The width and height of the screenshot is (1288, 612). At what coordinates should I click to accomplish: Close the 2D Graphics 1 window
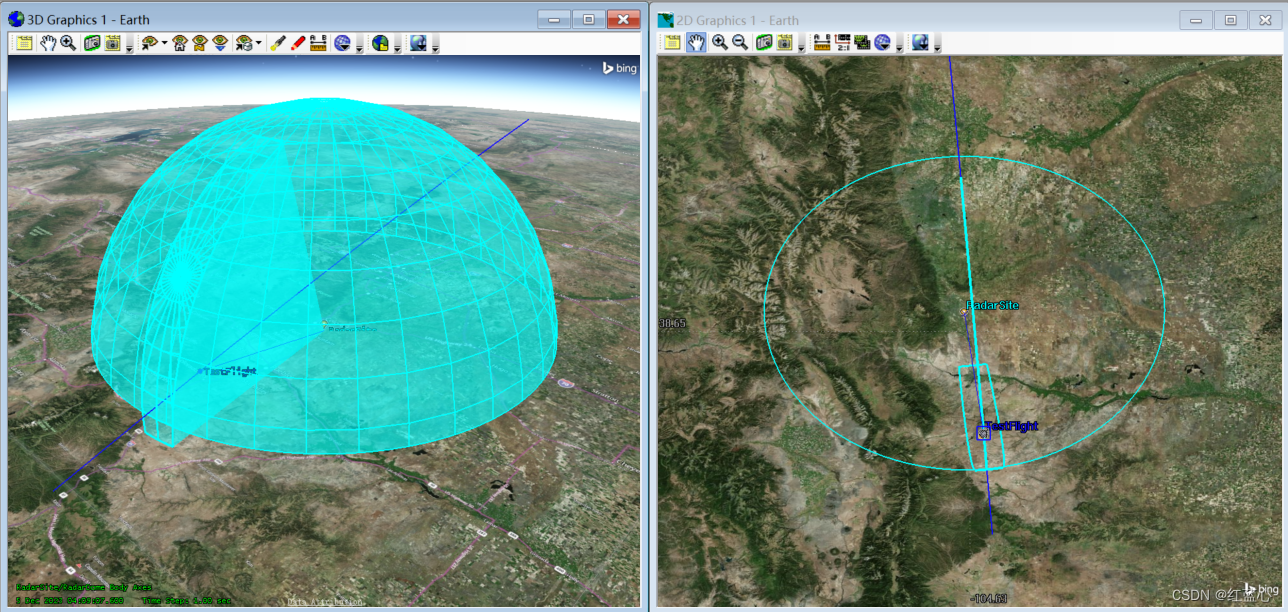coord(1265,19)
